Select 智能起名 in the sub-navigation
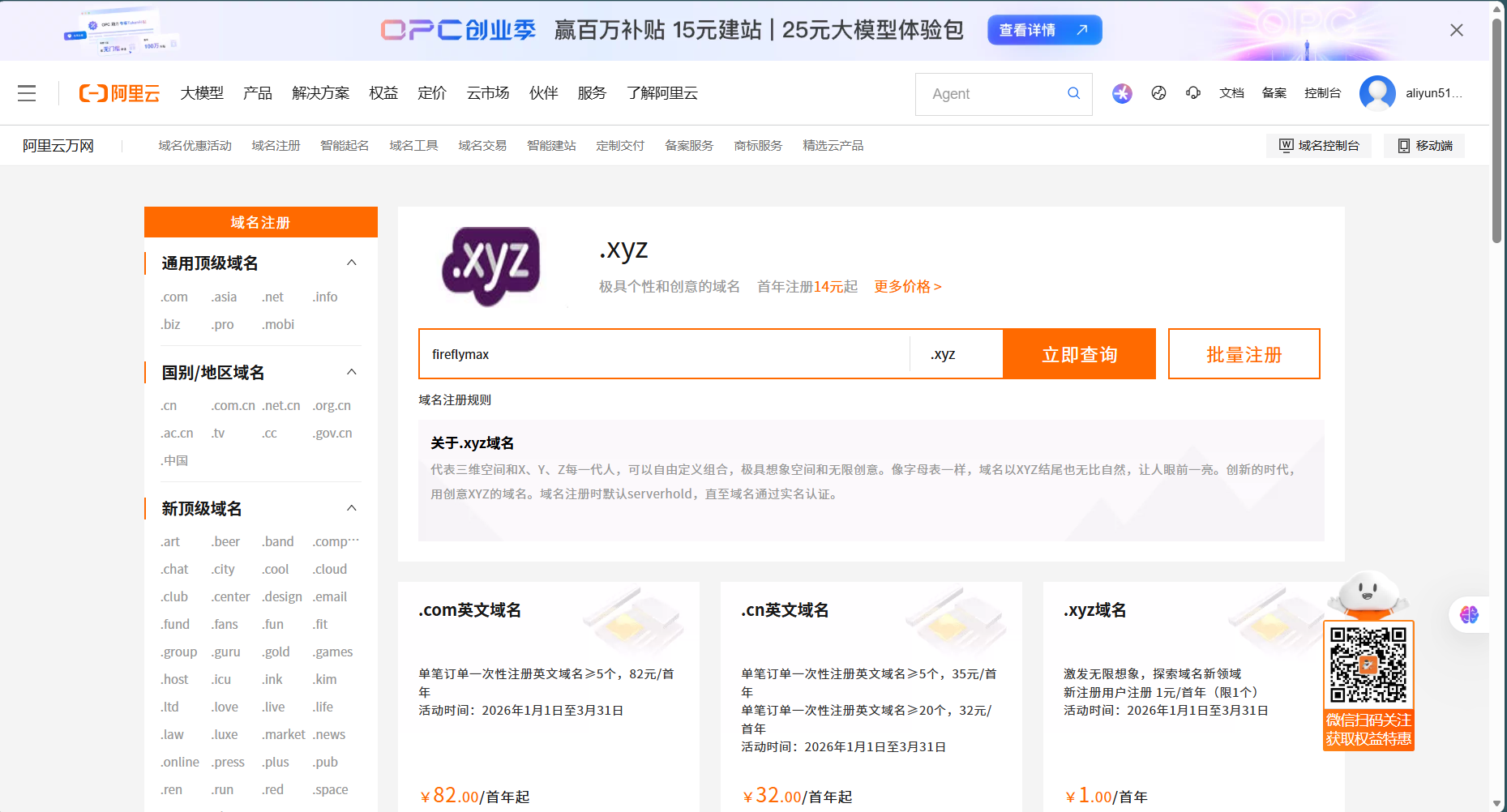 [345, 146]
